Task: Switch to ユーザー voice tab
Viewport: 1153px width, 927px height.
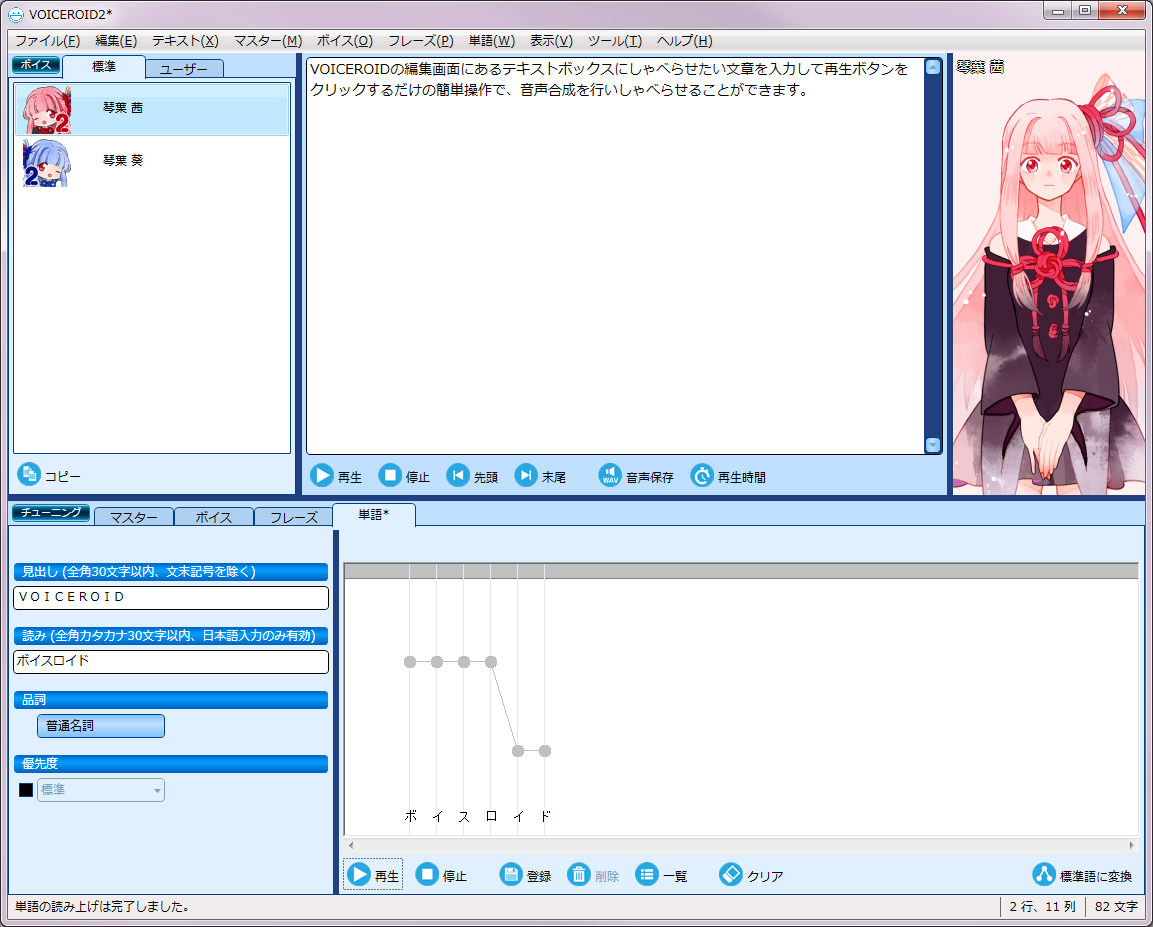Action: click(x=184, y=69)
